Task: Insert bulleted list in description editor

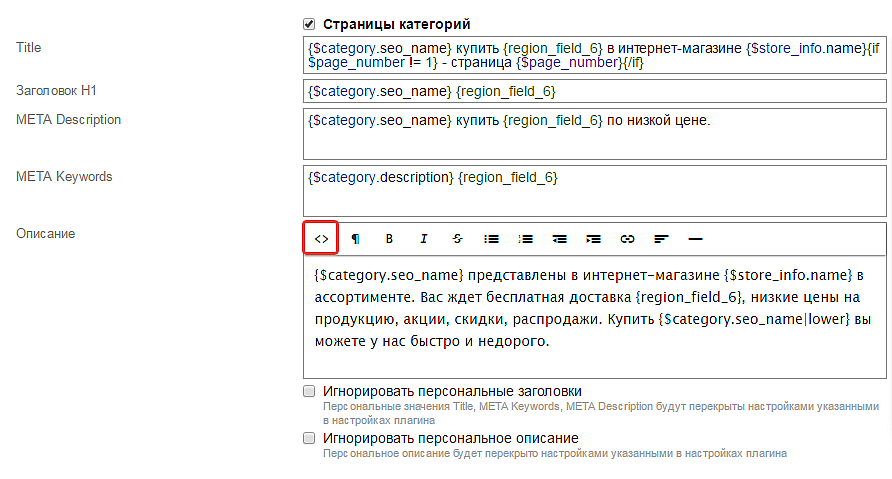Action: click(492, 239)
